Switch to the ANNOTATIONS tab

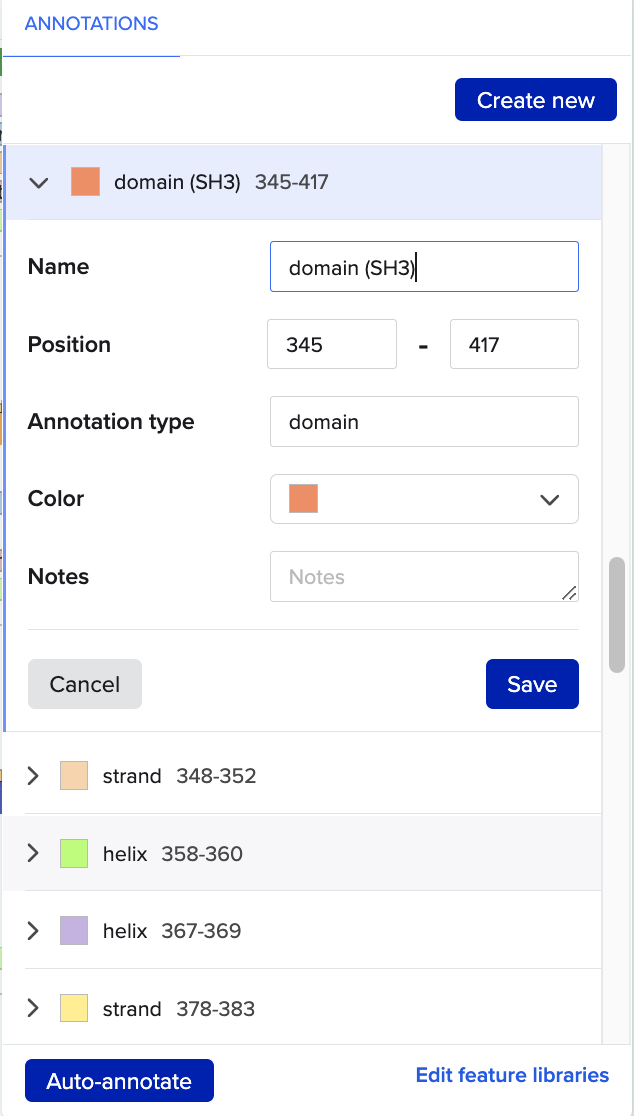(91, 23)
